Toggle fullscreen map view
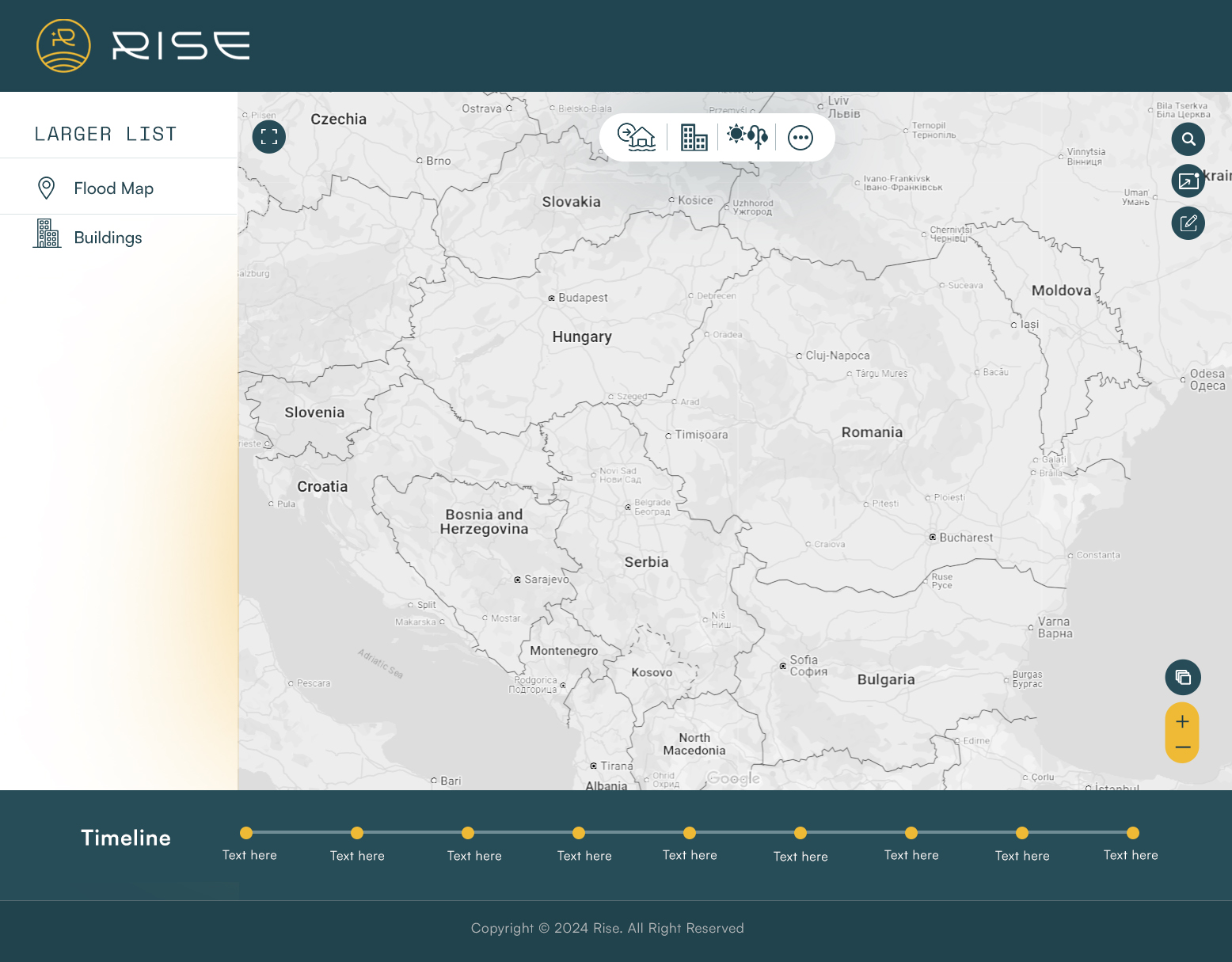Screen dimensions: 1232x962 click(x=269, y=137)
